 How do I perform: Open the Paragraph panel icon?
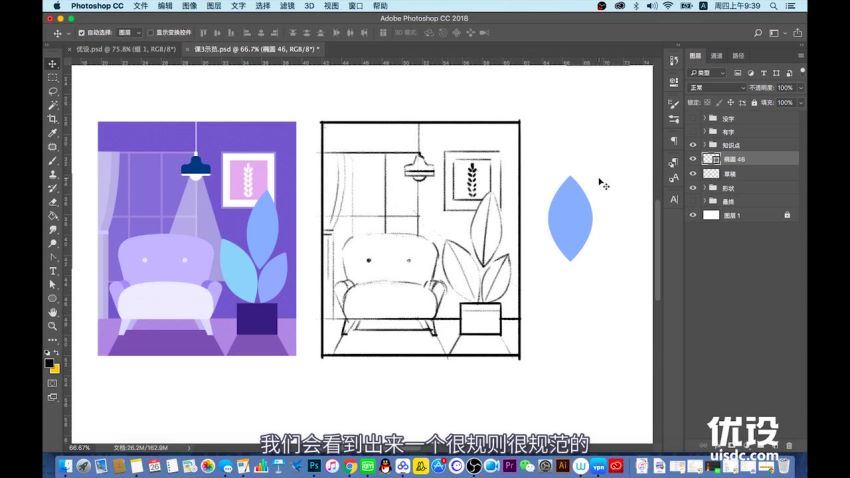click(674, 140)
